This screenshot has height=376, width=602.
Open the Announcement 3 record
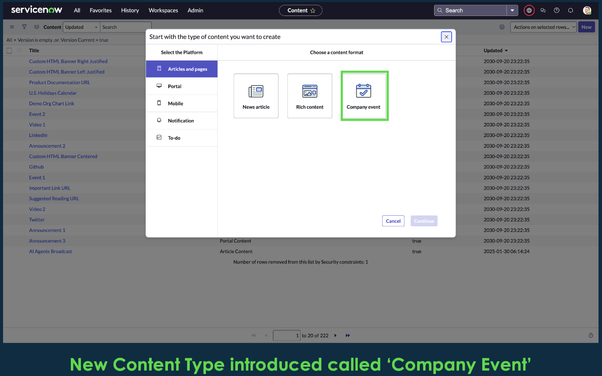pyautogui.click(x=47, y=241)
